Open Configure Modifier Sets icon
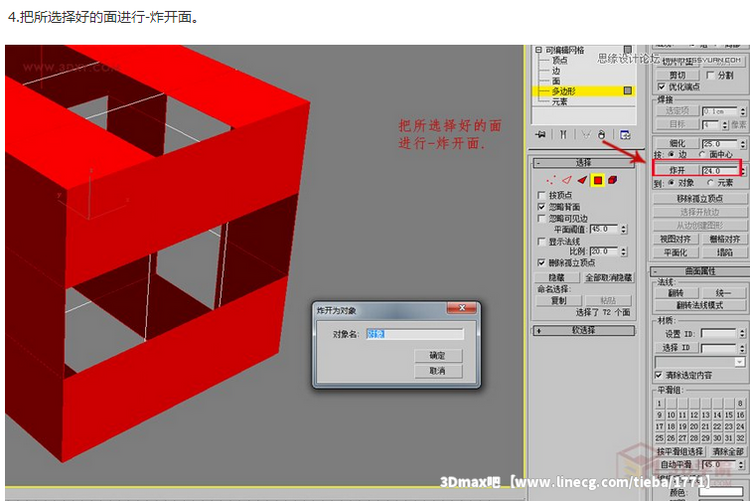This screenshot has width=750, height=501. click(x=625, y=134)
